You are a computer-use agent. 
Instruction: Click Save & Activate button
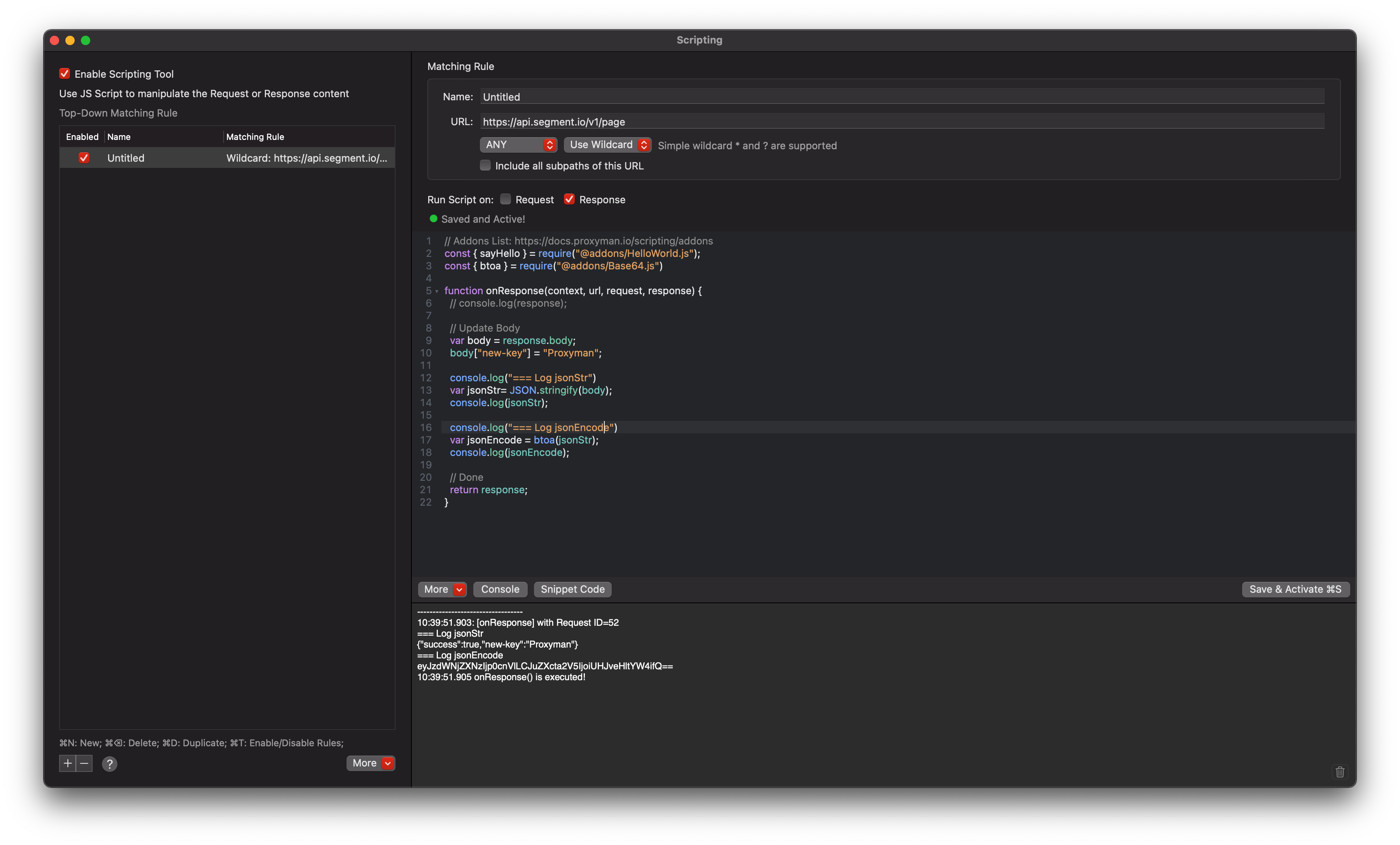point(1295,590)
